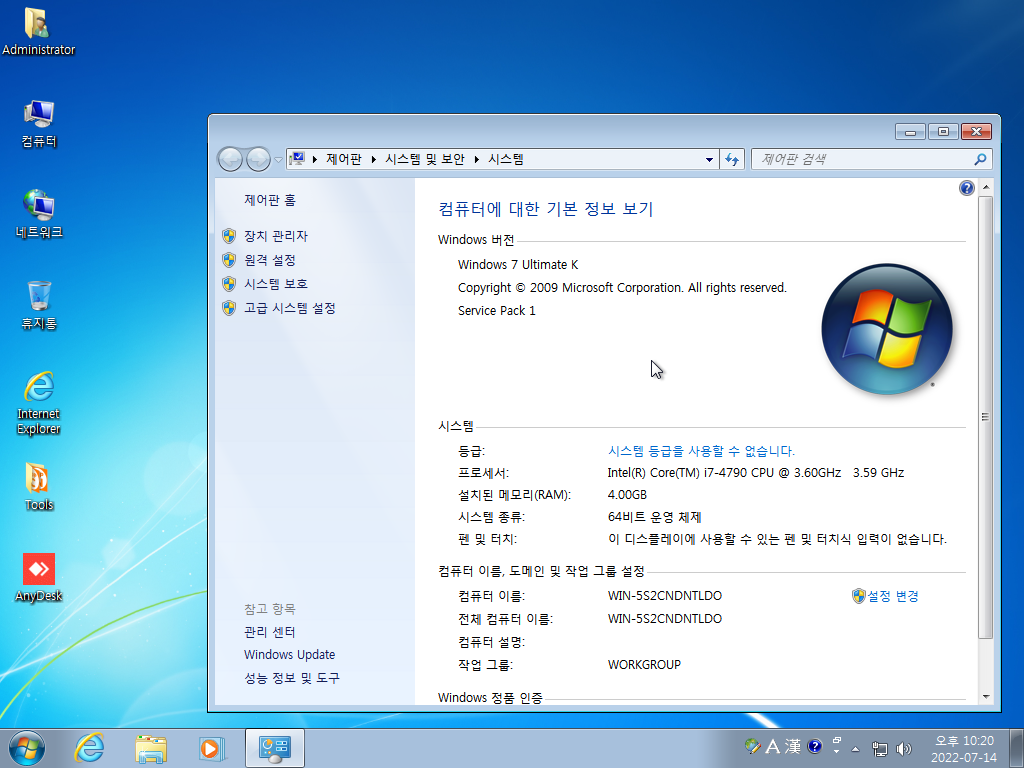Open the address bar history dropdown
This screenshot has width=1024, height=768.
[709, 159]
